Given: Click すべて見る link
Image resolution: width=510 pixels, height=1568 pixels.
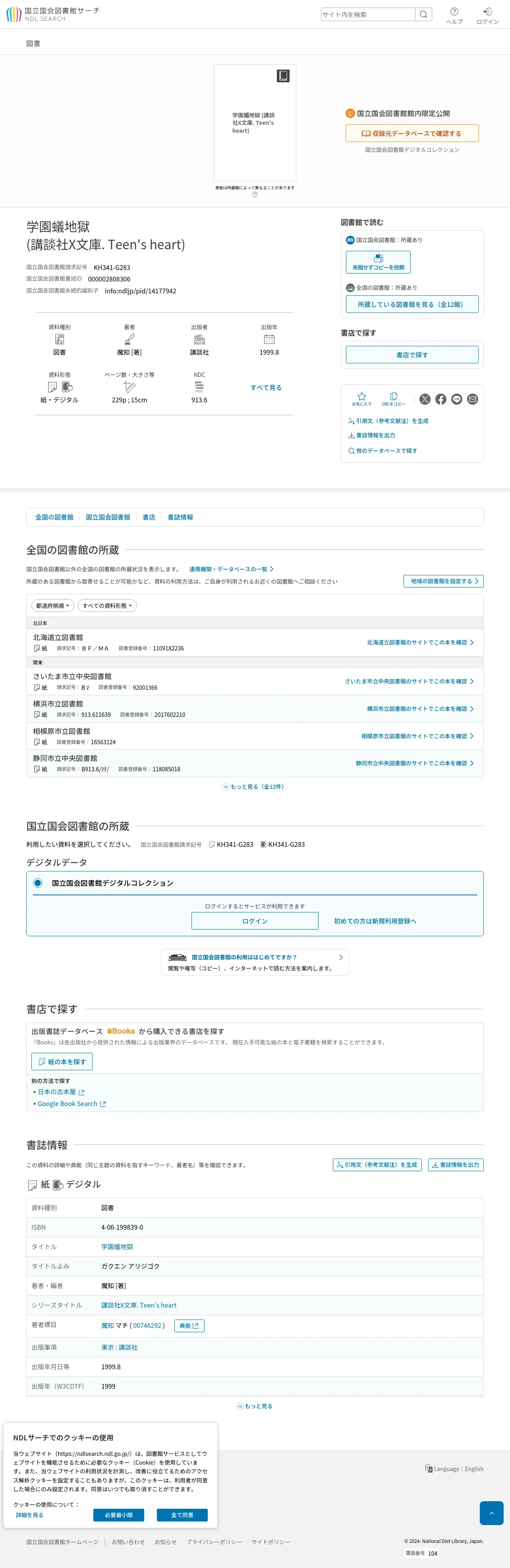Looking at the screenshot, I should [x=266, y=388].
